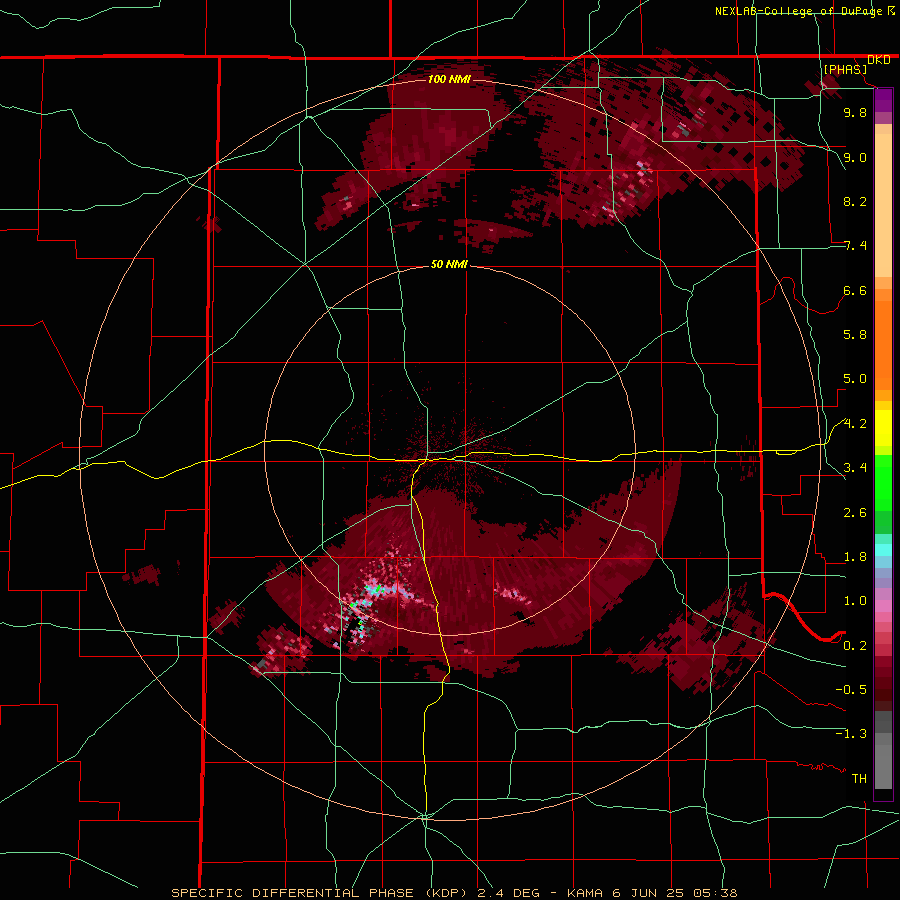The image size is (900, 900).
Task: Click the 0.2 value on the color scale
Action: [x=855, y=646]
